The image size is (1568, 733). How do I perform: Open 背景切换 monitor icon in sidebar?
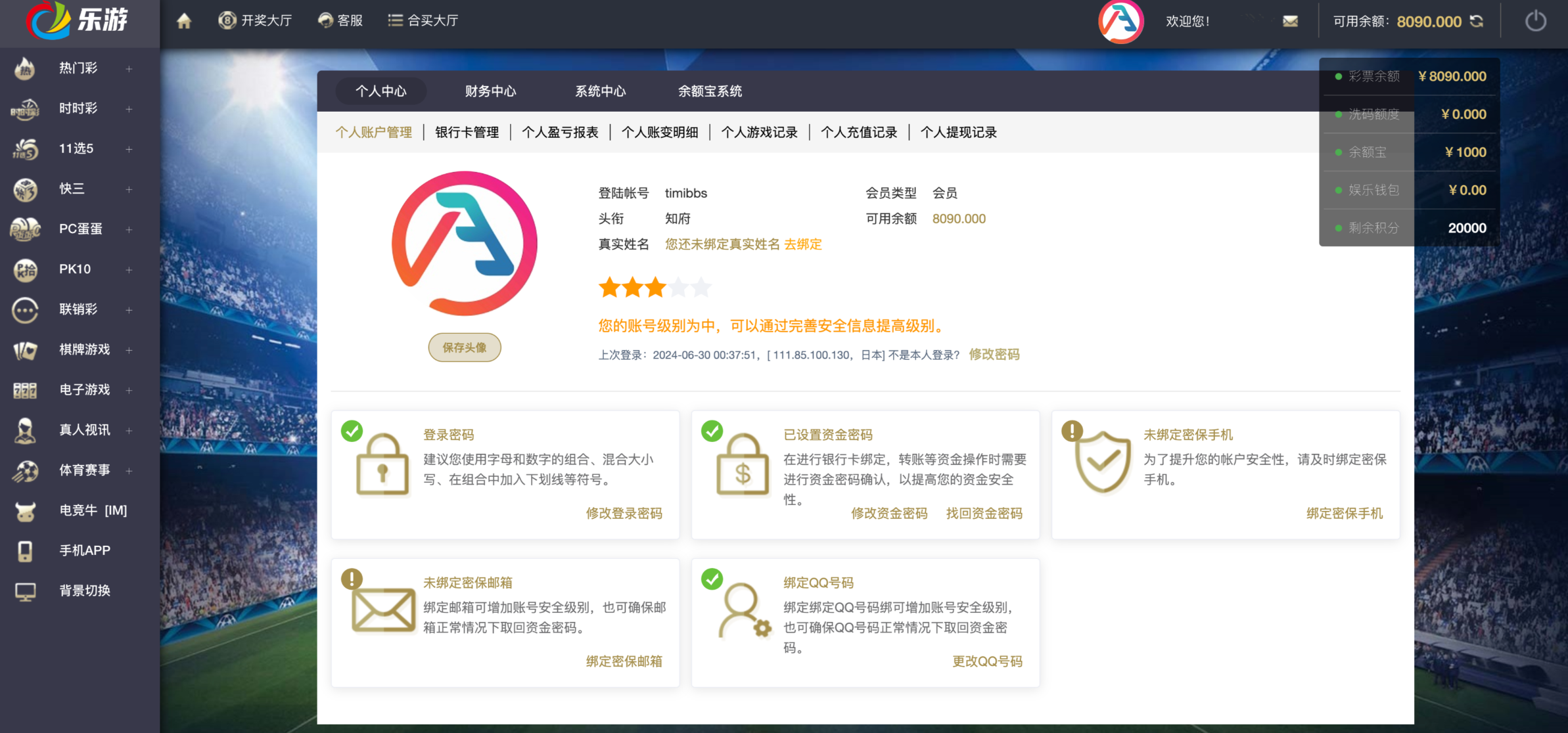click(25, 591)
